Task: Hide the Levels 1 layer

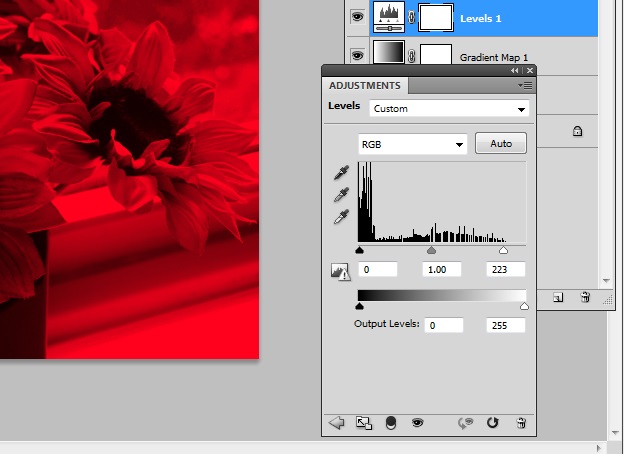Action: coord(356,17)
